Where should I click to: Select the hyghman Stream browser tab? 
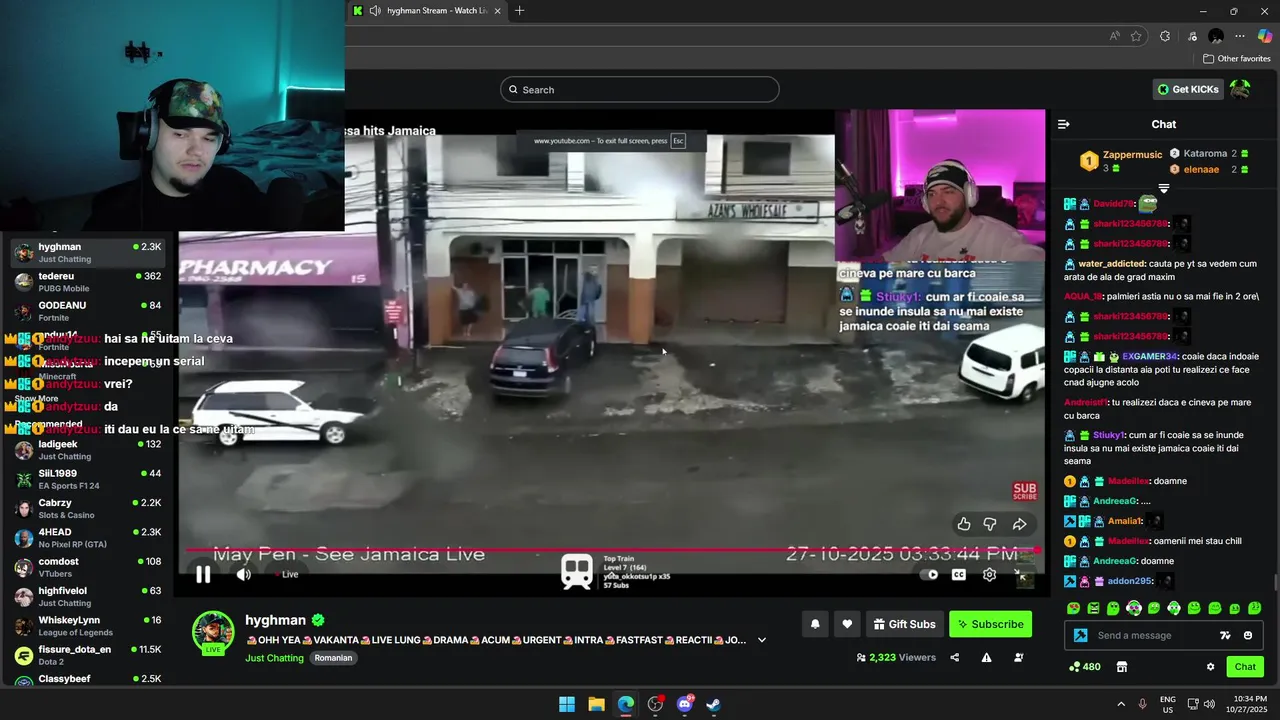click(x=426, y=11)
